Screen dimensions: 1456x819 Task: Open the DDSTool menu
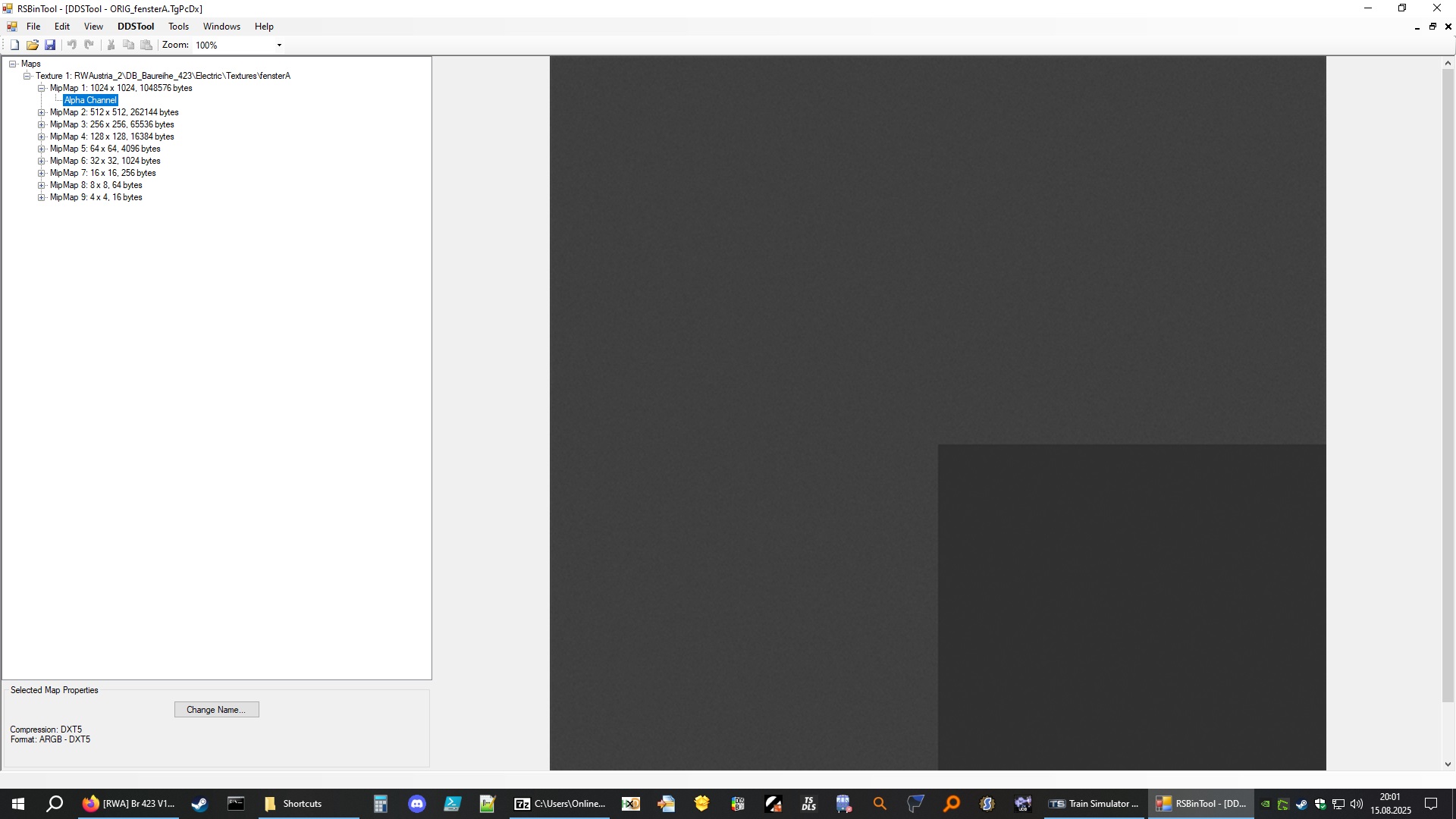(x=136, y=27)
